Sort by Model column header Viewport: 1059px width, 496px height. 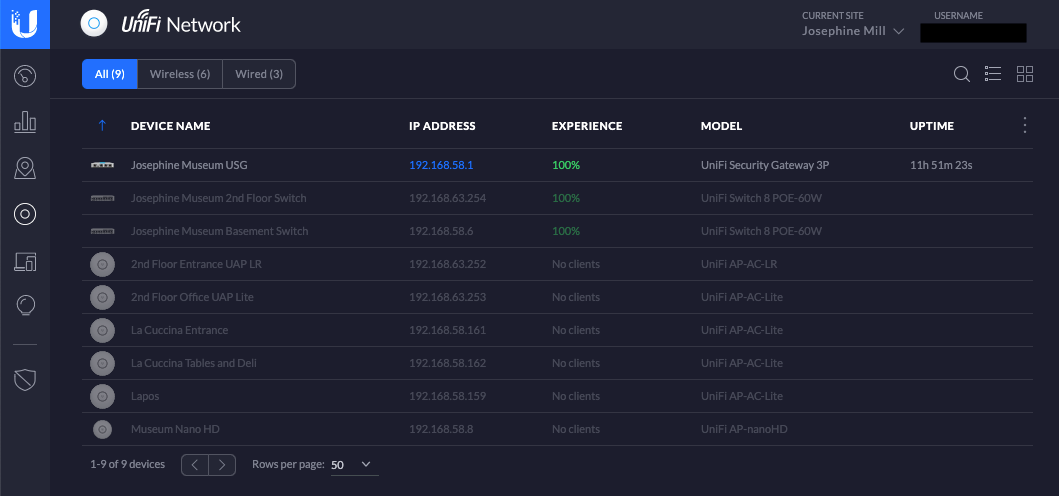[x=721, y=126]
